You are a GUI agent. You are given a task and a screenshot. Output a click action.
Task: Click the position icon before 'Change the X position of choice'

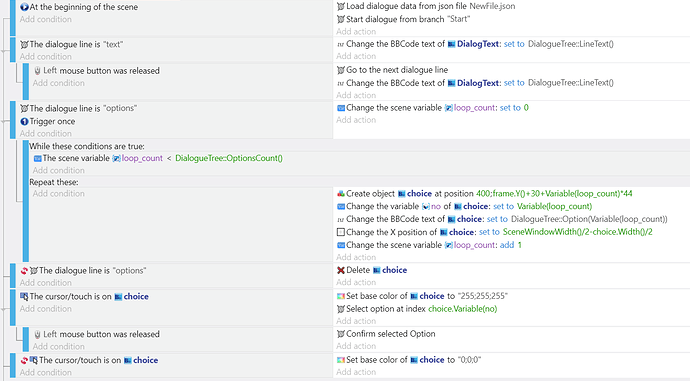(341, 232)
